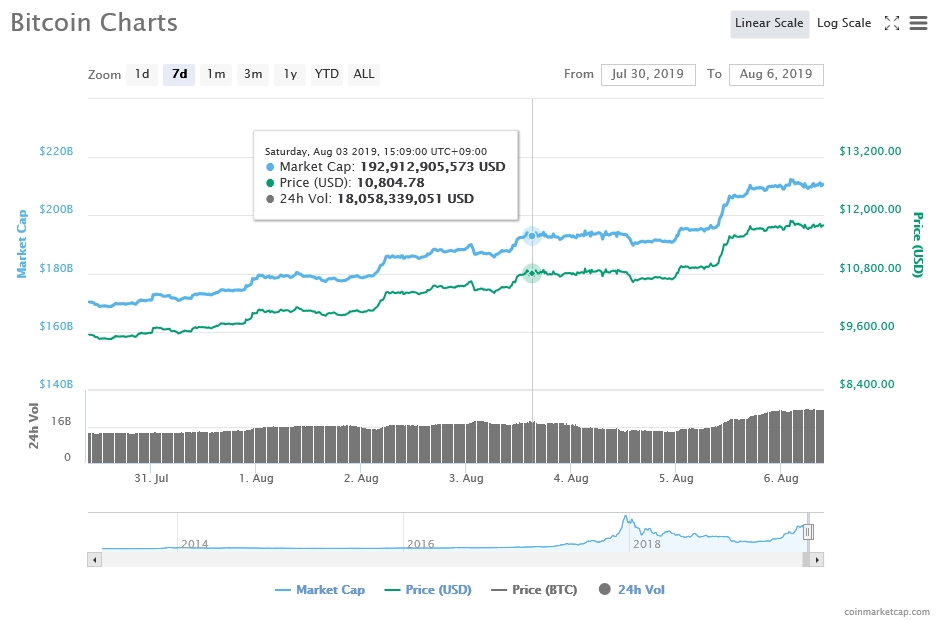Select the 1d zoom range
This screenshot has width=940, height=620.
(x=142, y=74)
